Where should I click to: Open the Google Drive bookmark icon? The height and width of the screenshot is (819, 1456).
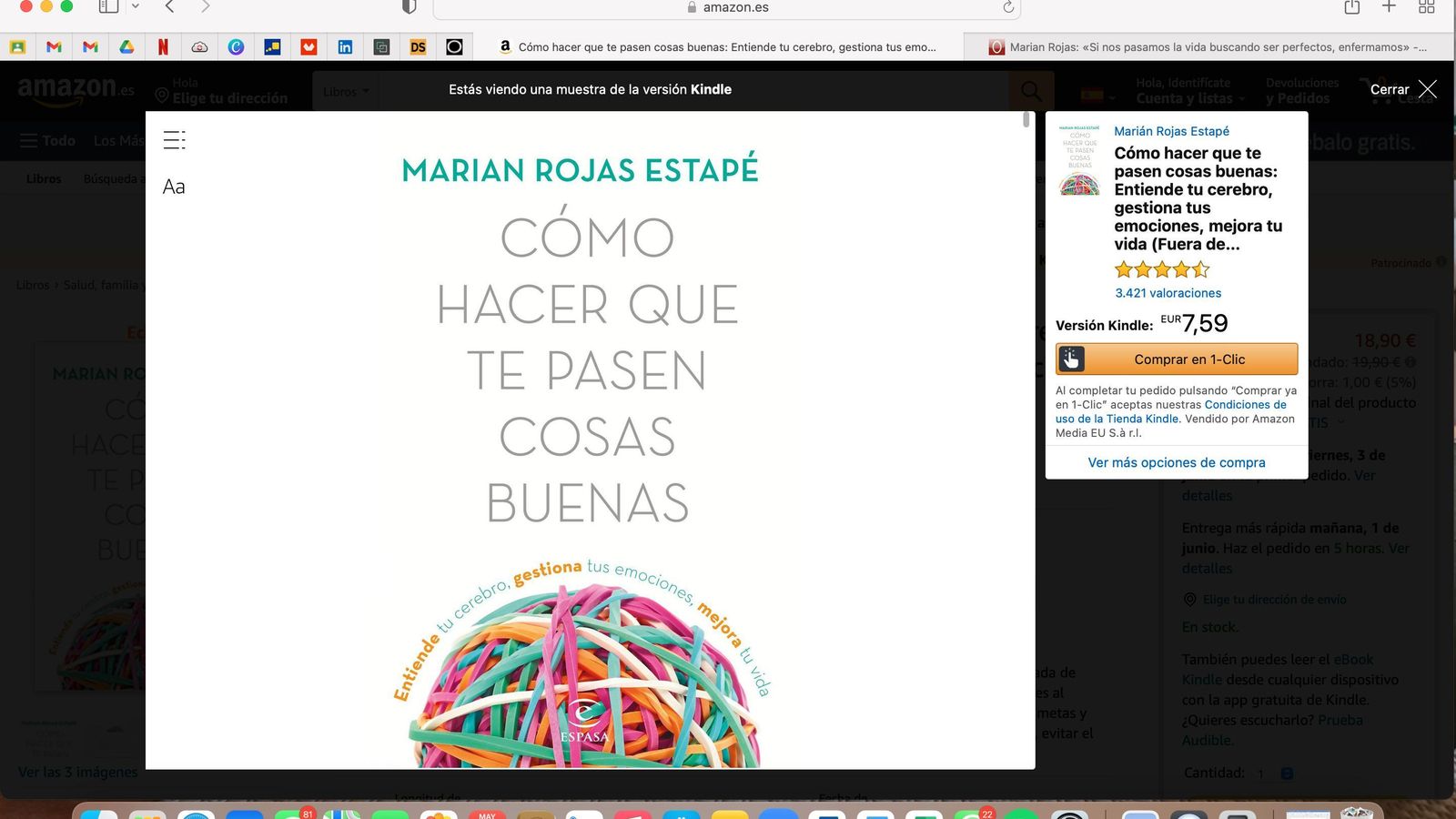(x=126, y=46)
